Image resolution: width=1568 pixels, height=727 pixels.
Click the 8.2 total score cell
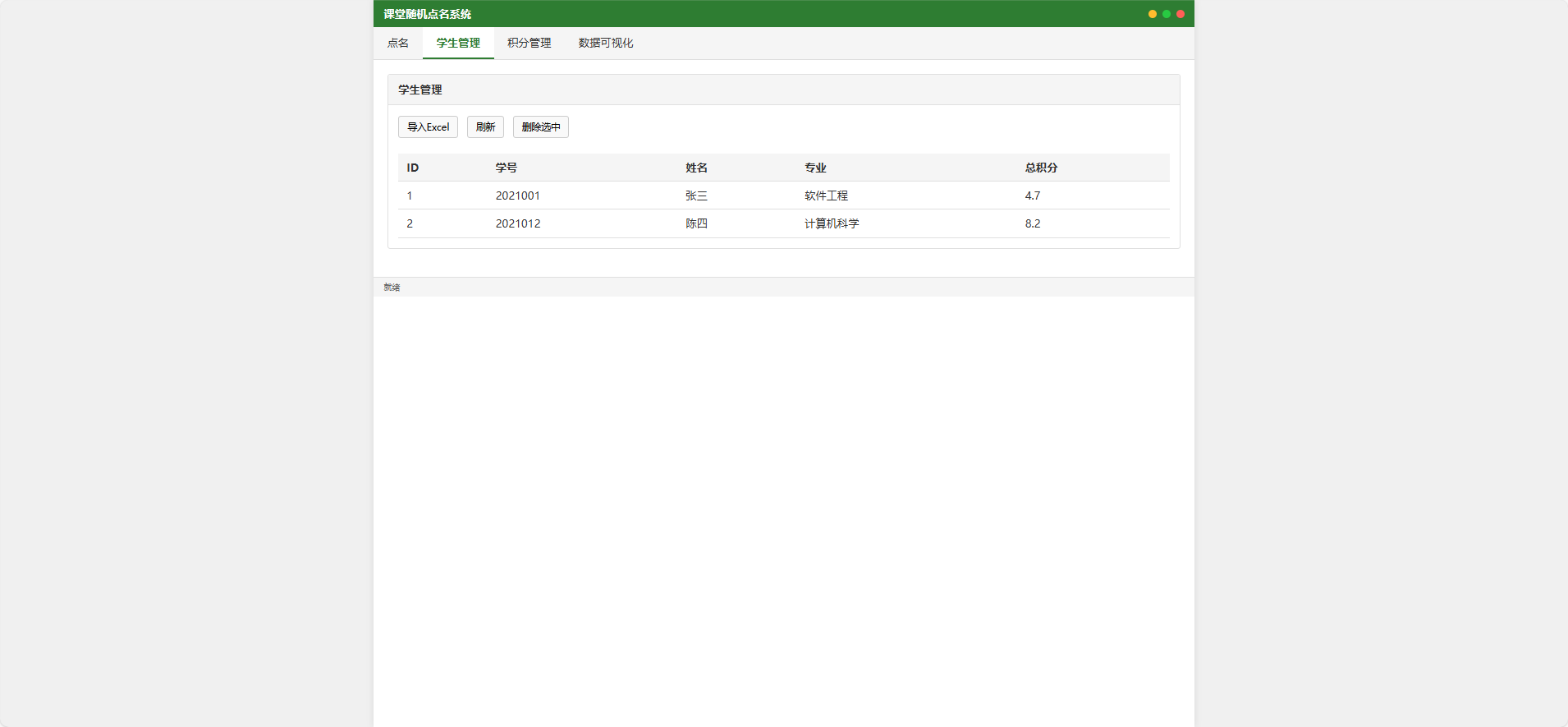point(1032,223)
